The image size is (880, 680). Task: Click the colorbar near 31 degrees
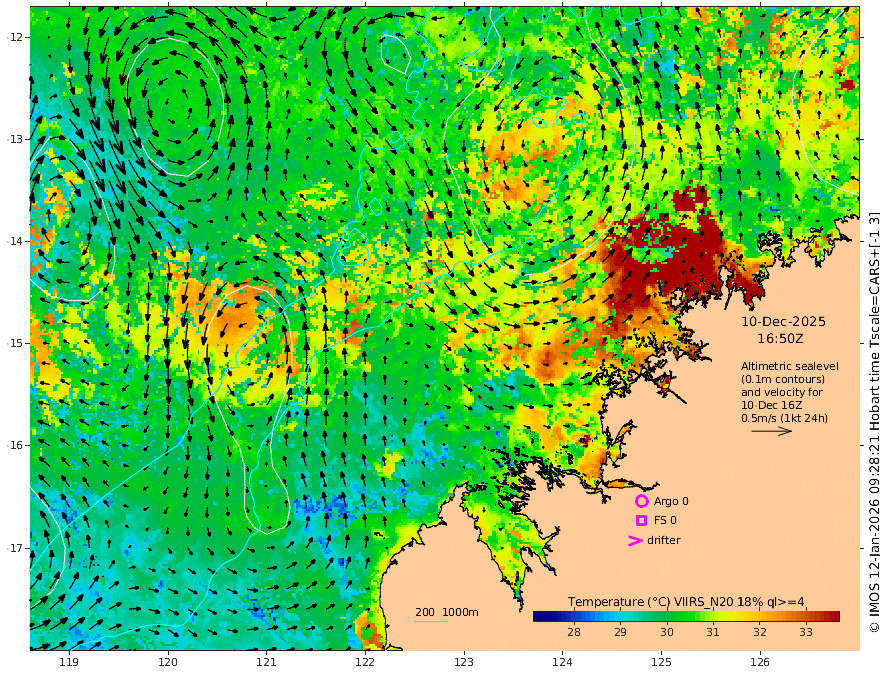click(713, 617)
